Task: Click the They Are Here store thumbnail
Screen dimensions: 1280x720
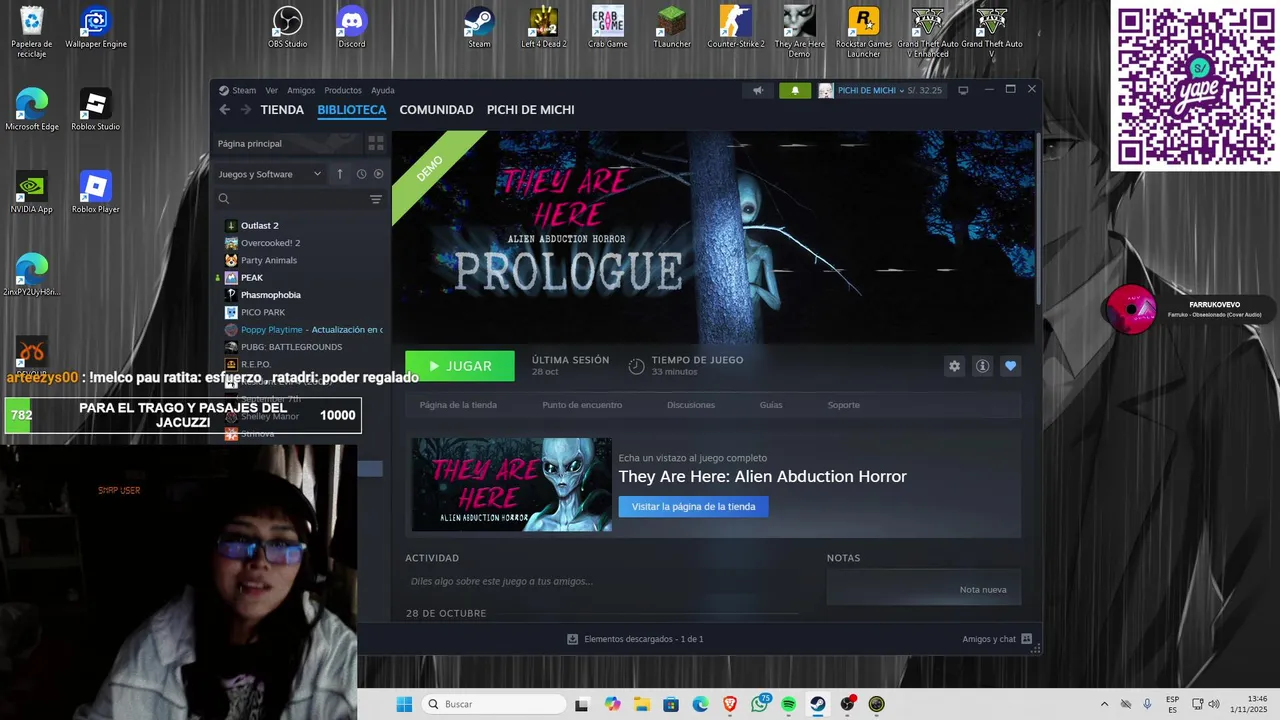Action: click(511, 484)
